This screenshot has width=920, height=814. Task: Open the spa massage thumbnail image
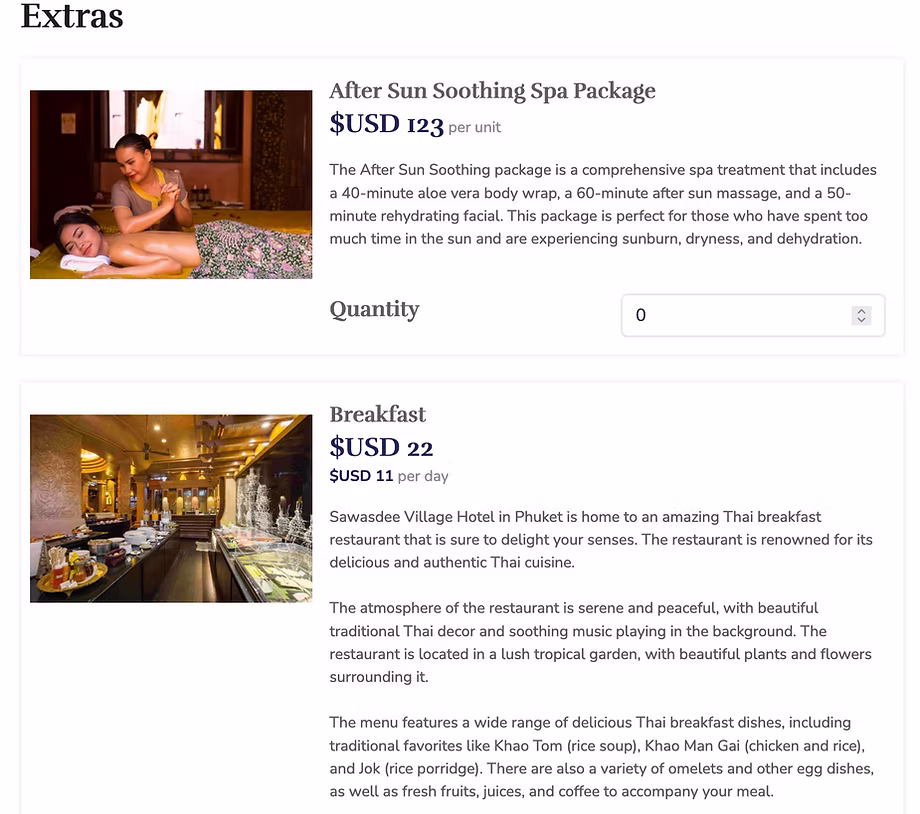pos(171,184)
